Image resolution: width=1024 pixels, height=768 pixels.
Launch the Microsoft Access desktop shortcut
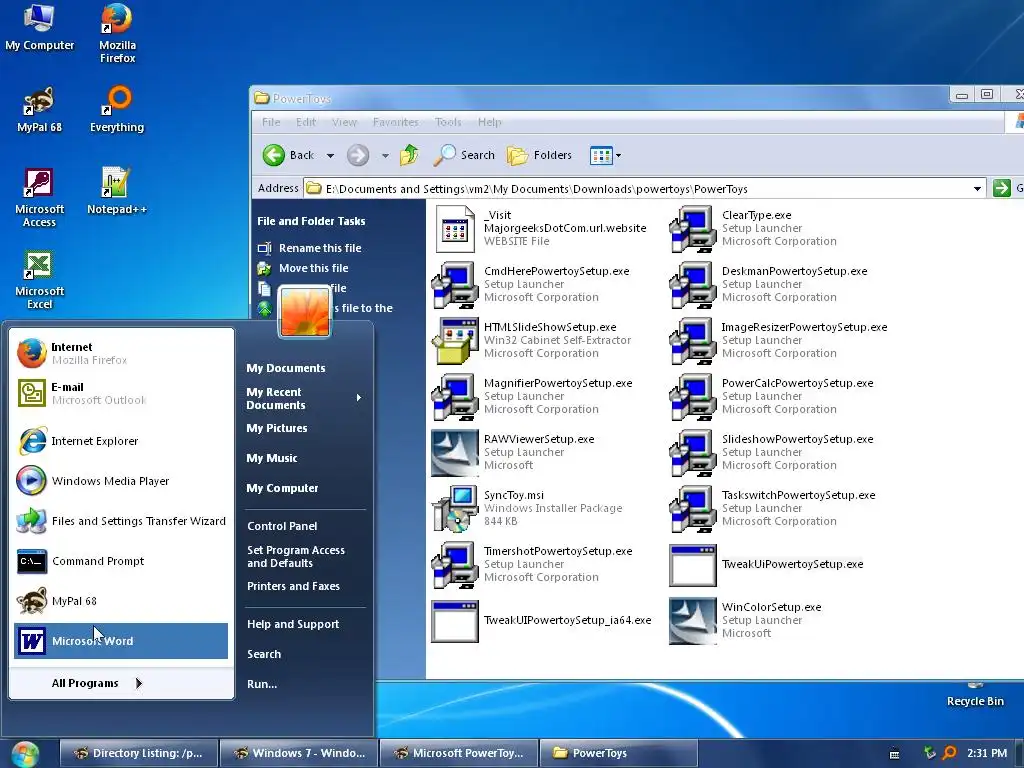click(39, 197)
